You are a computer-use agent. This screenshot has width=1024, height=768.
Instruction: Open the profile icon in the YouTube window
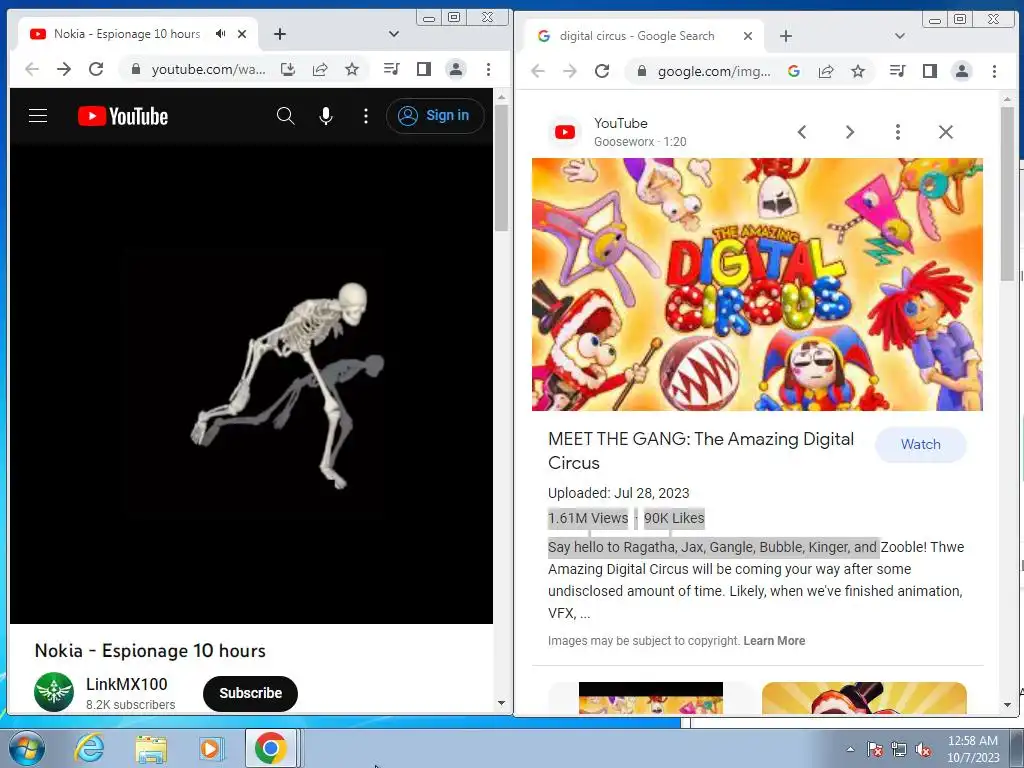coord(456,69)
